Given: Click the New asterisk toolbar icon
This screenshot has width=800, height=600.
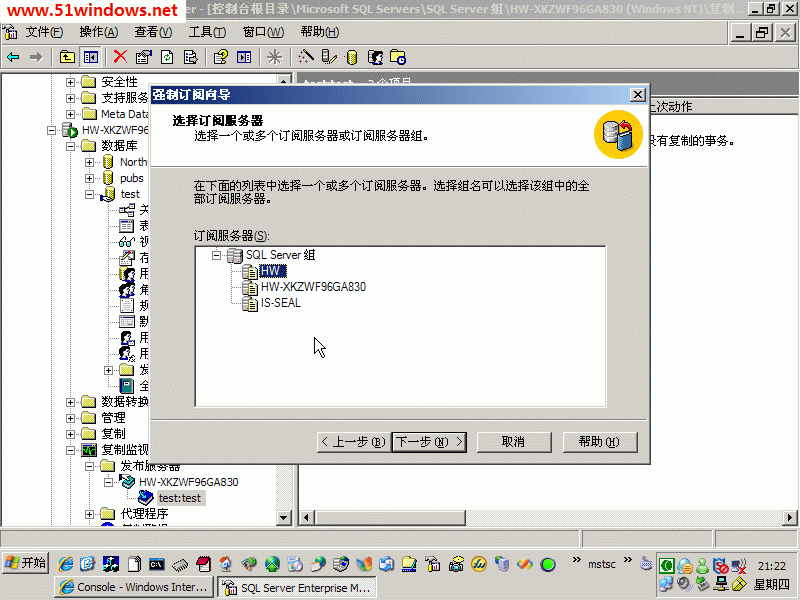Looking at the screenshot, I should (274, 57).
